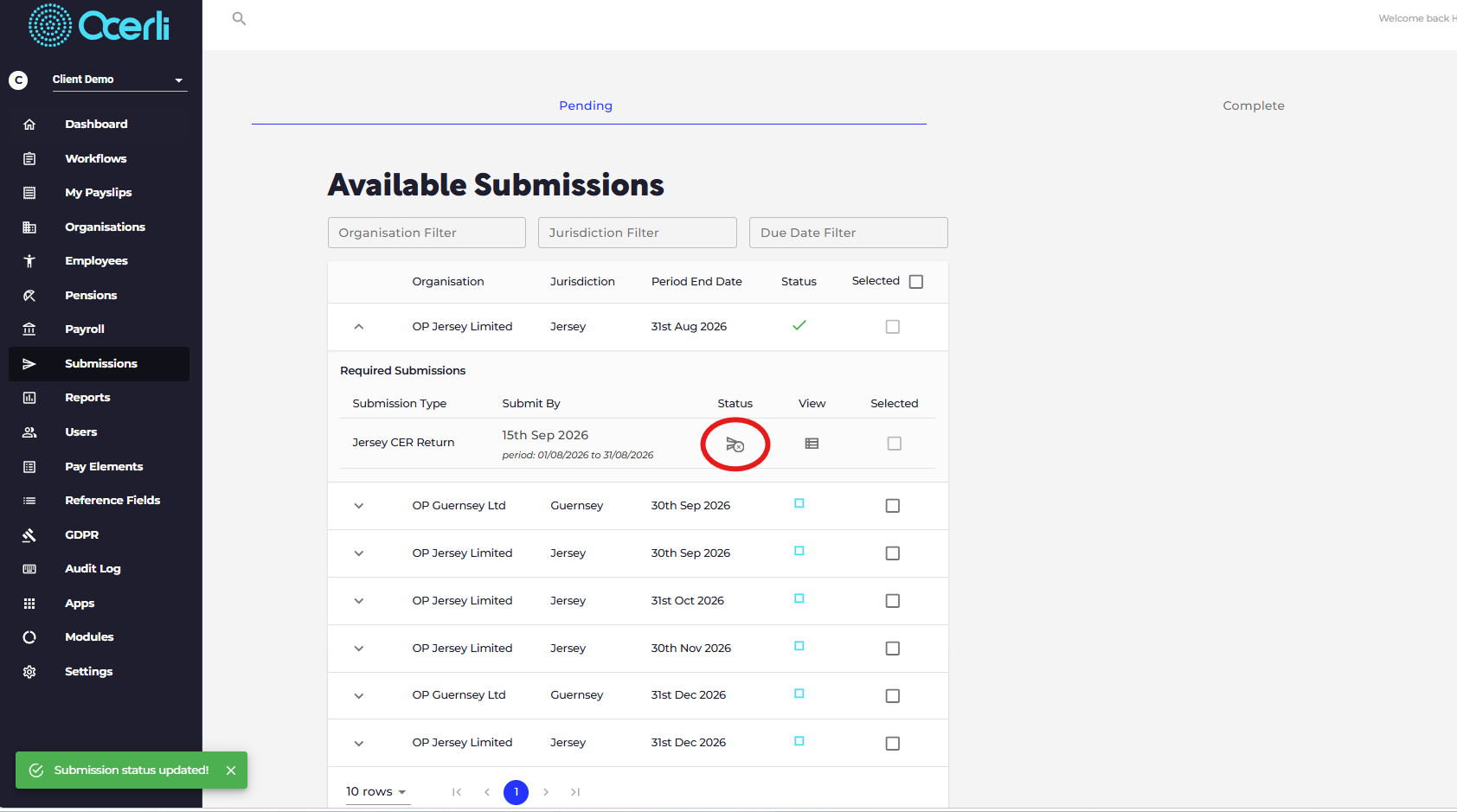Click page 1 pagination button

[x=517, y=792]
